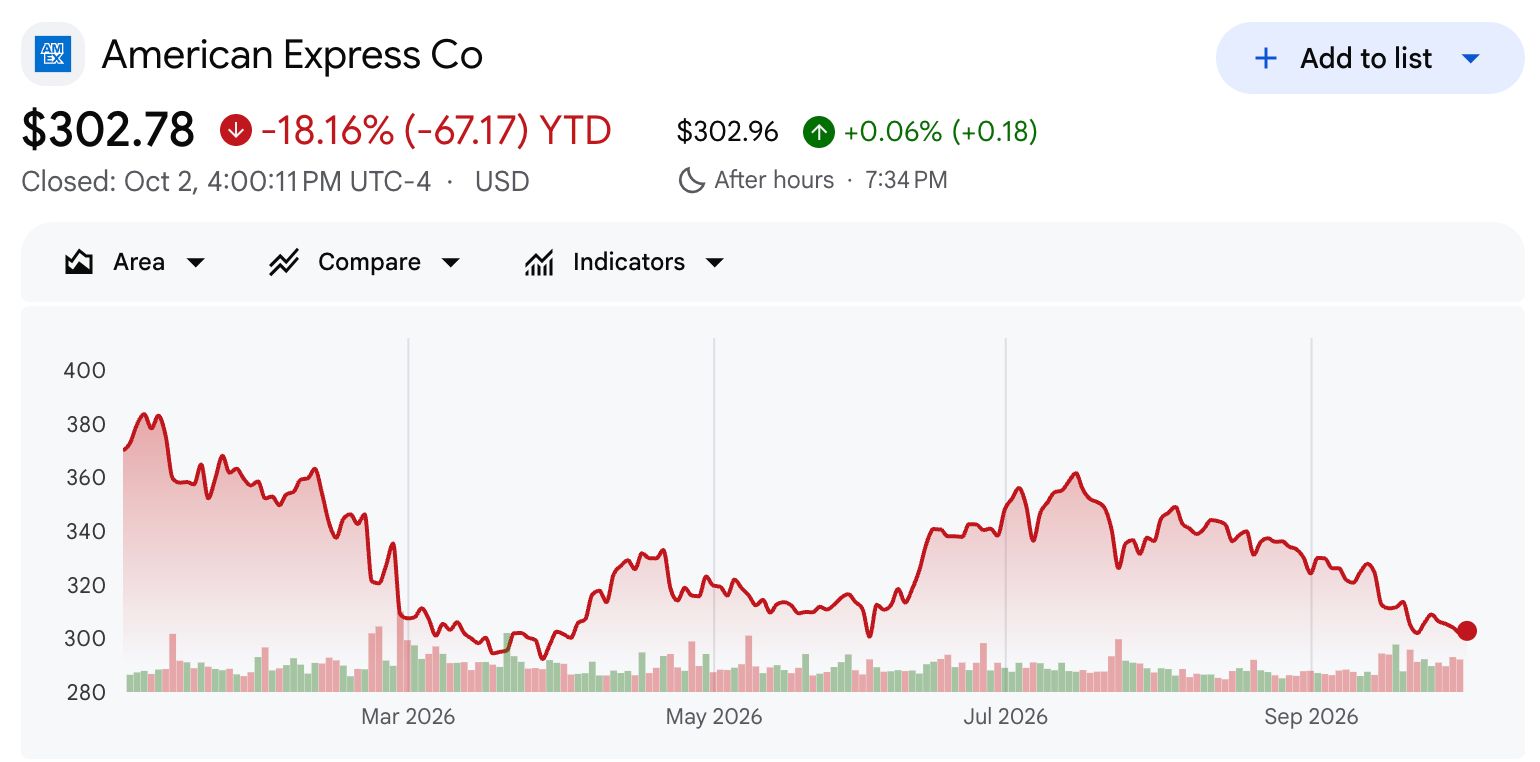Click the red endpoint dot on the chart

click(1466, 630)
